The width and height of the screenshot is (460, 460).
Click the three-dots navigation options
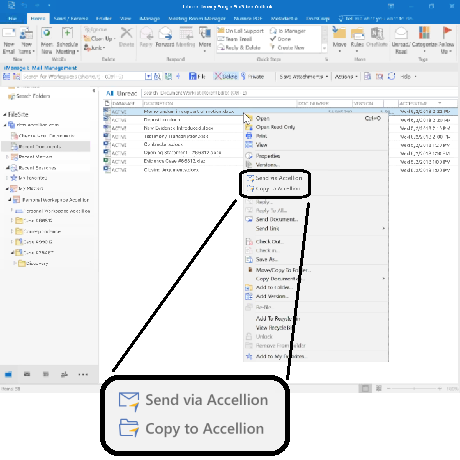pos(83,374)
